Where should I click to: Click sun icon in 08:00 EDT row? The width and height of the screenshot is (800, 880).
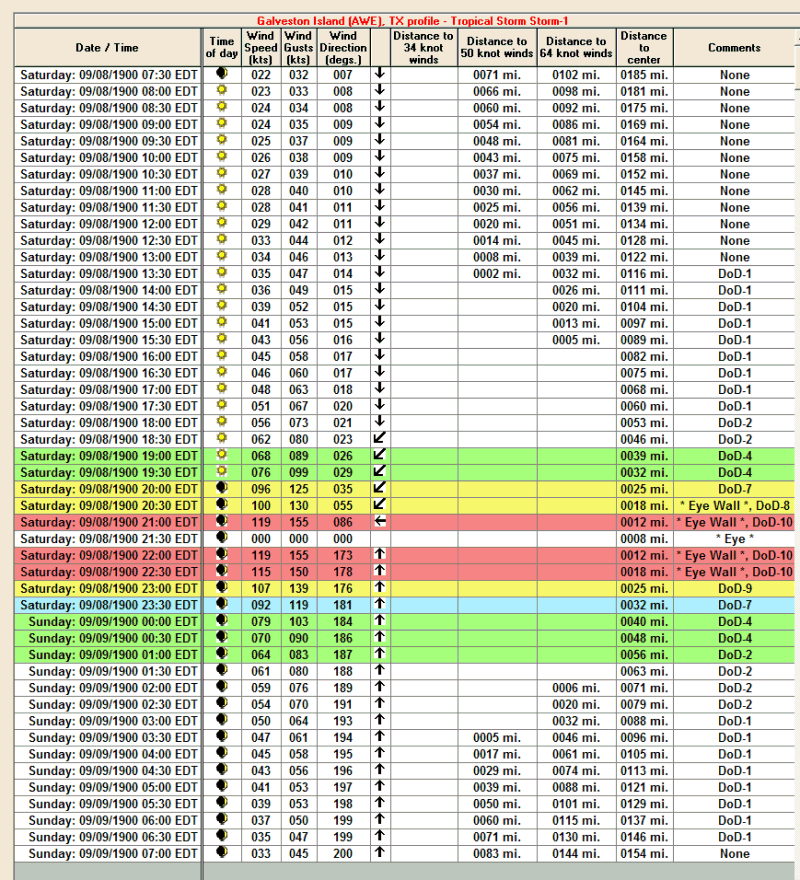(x=222, y=90)
